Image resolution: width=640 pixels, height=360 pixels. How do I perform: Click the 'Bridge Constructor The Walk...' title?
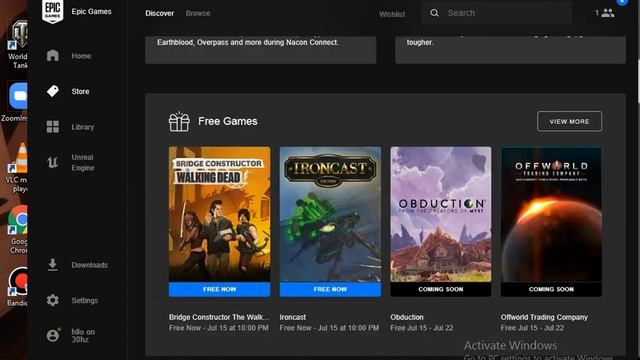click(x=219, y=317)
